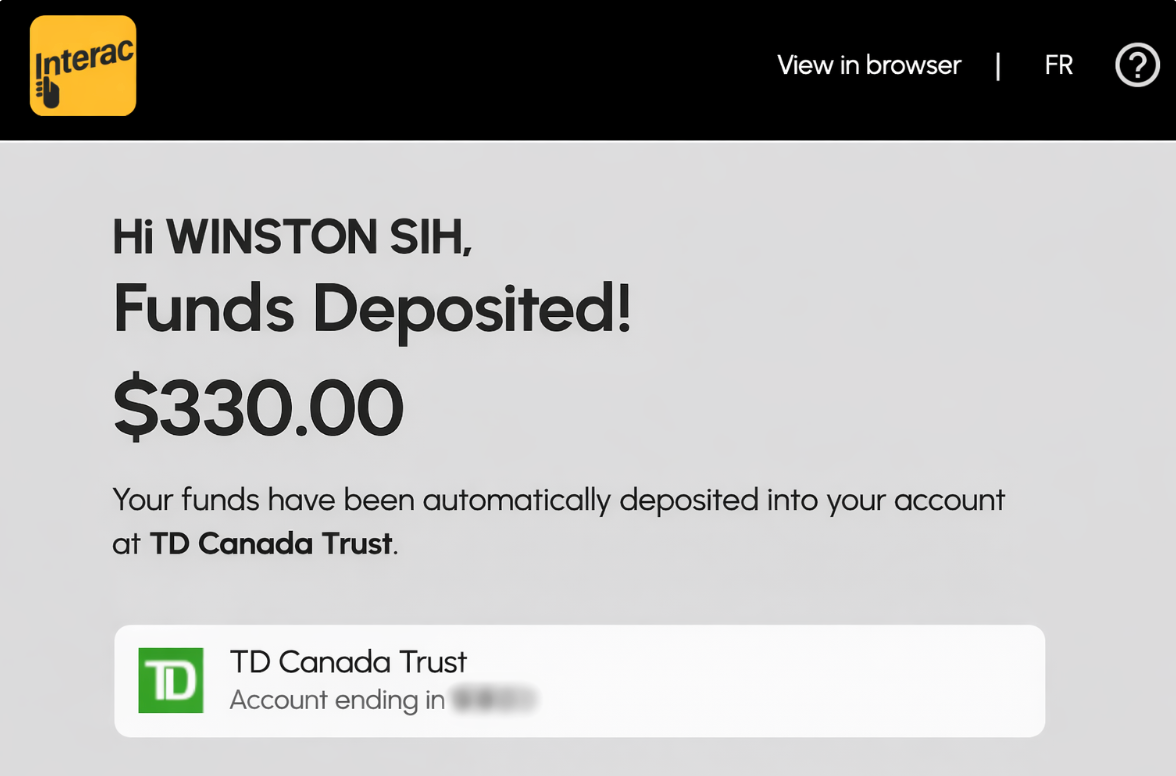The image size is (1176, 776).
Task: Click bold TD Canada Trust in the message
Action: [x=270, y=545]
